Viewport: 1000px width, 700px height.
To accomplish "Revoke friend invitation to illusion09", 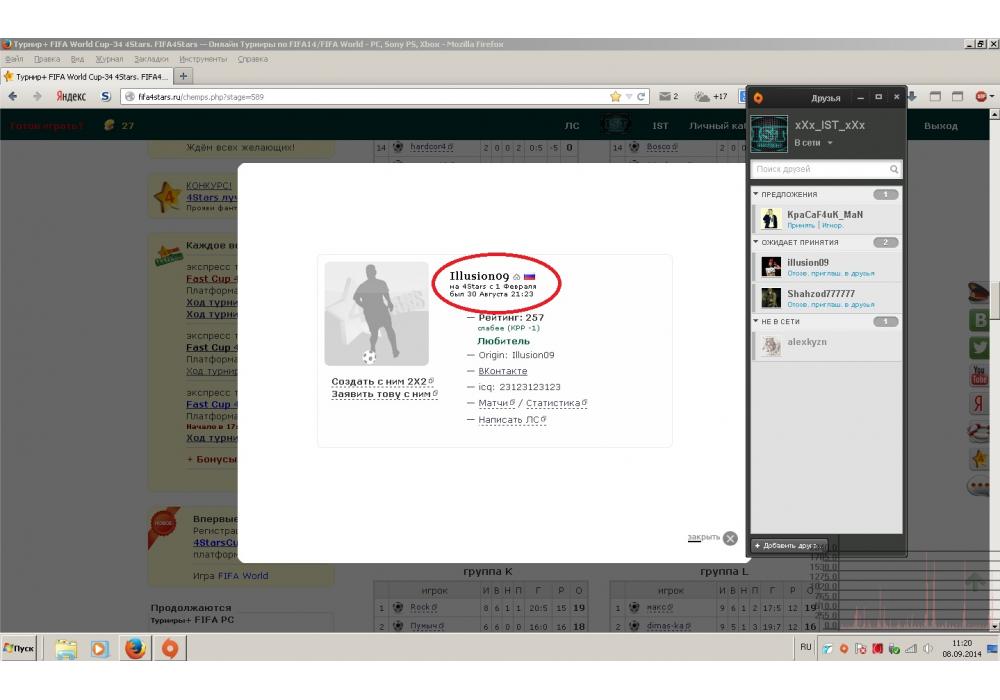I will 830,273.
